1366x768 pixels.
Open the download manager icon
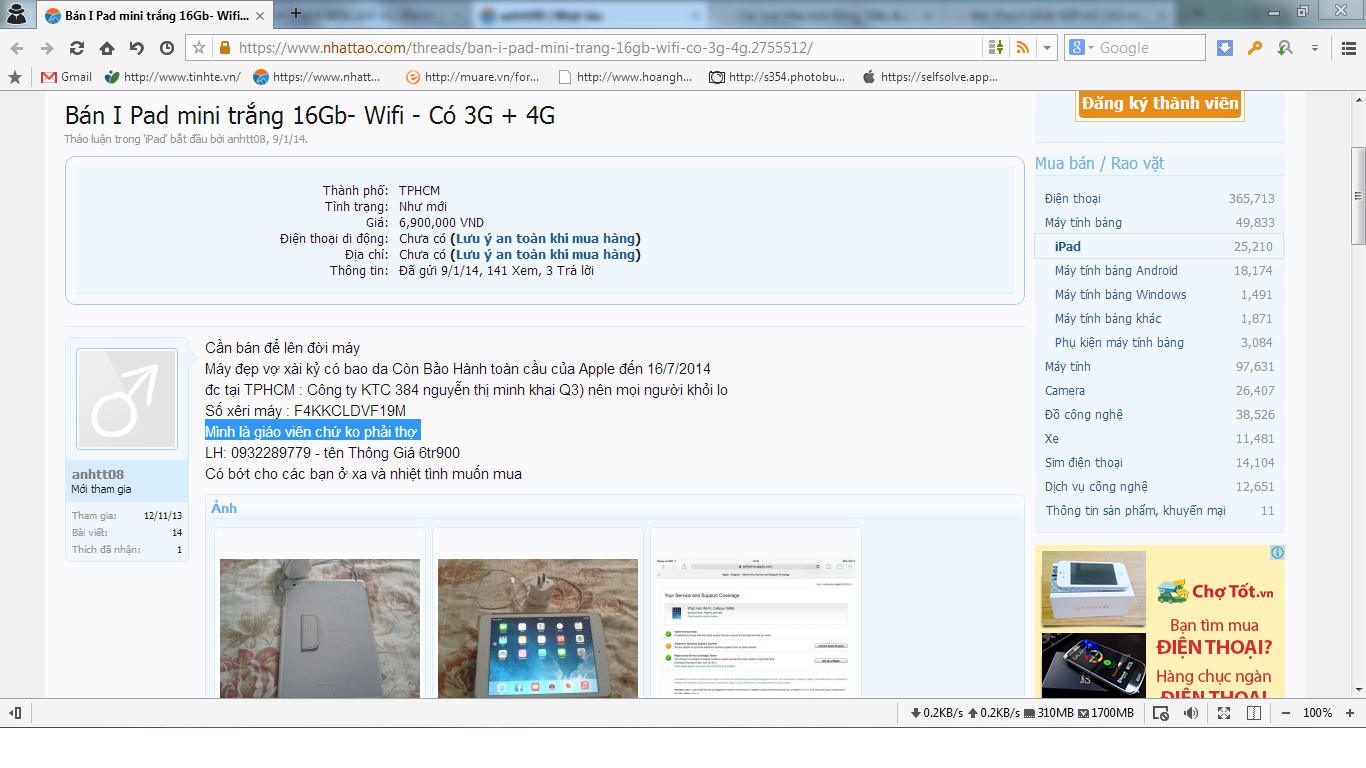pyautogui.click(x=1225, y=48)
